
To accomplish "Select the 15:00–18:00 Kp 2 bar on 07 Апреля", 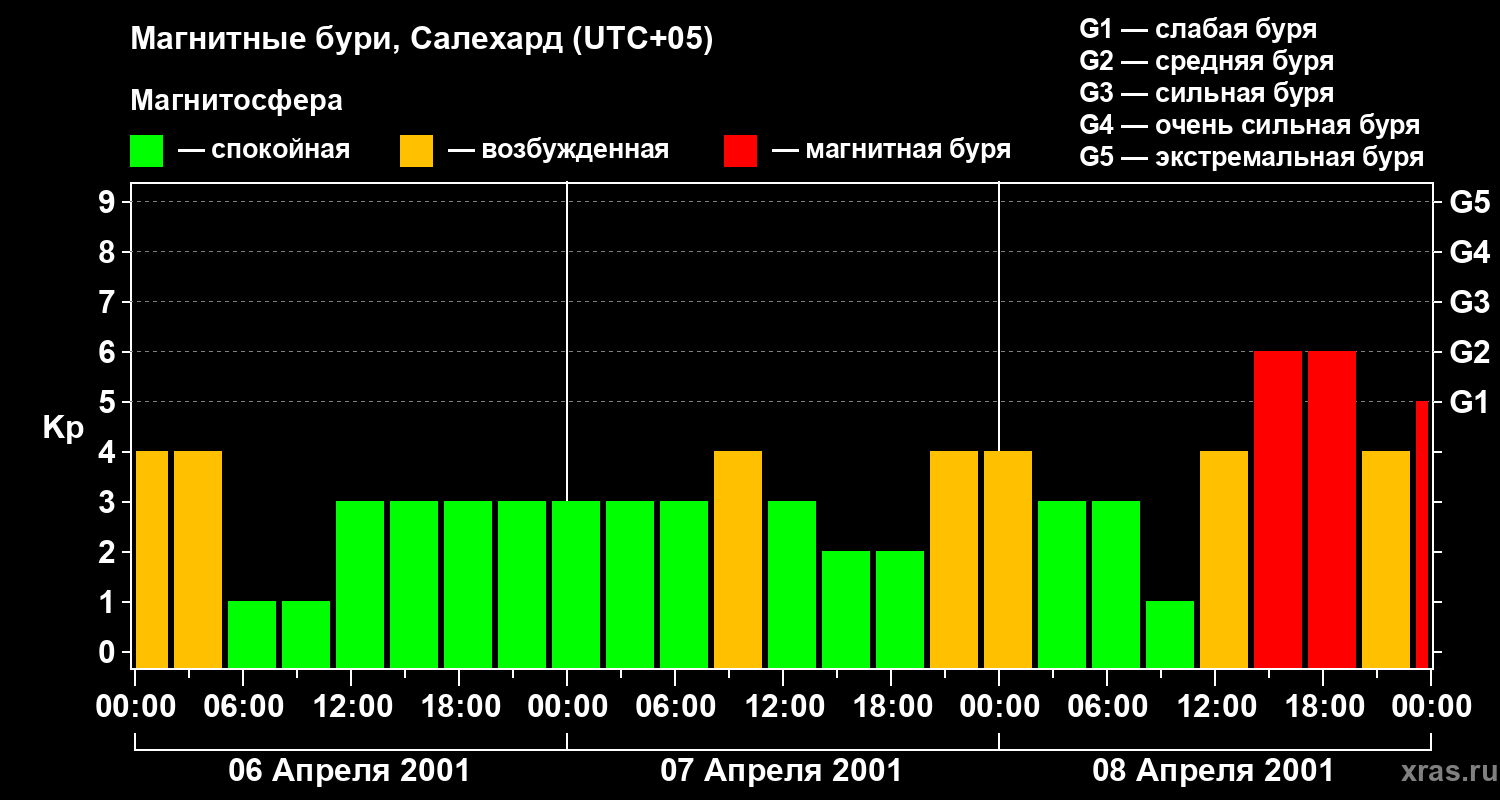I will pyautogui.click(x=846, y=610).
